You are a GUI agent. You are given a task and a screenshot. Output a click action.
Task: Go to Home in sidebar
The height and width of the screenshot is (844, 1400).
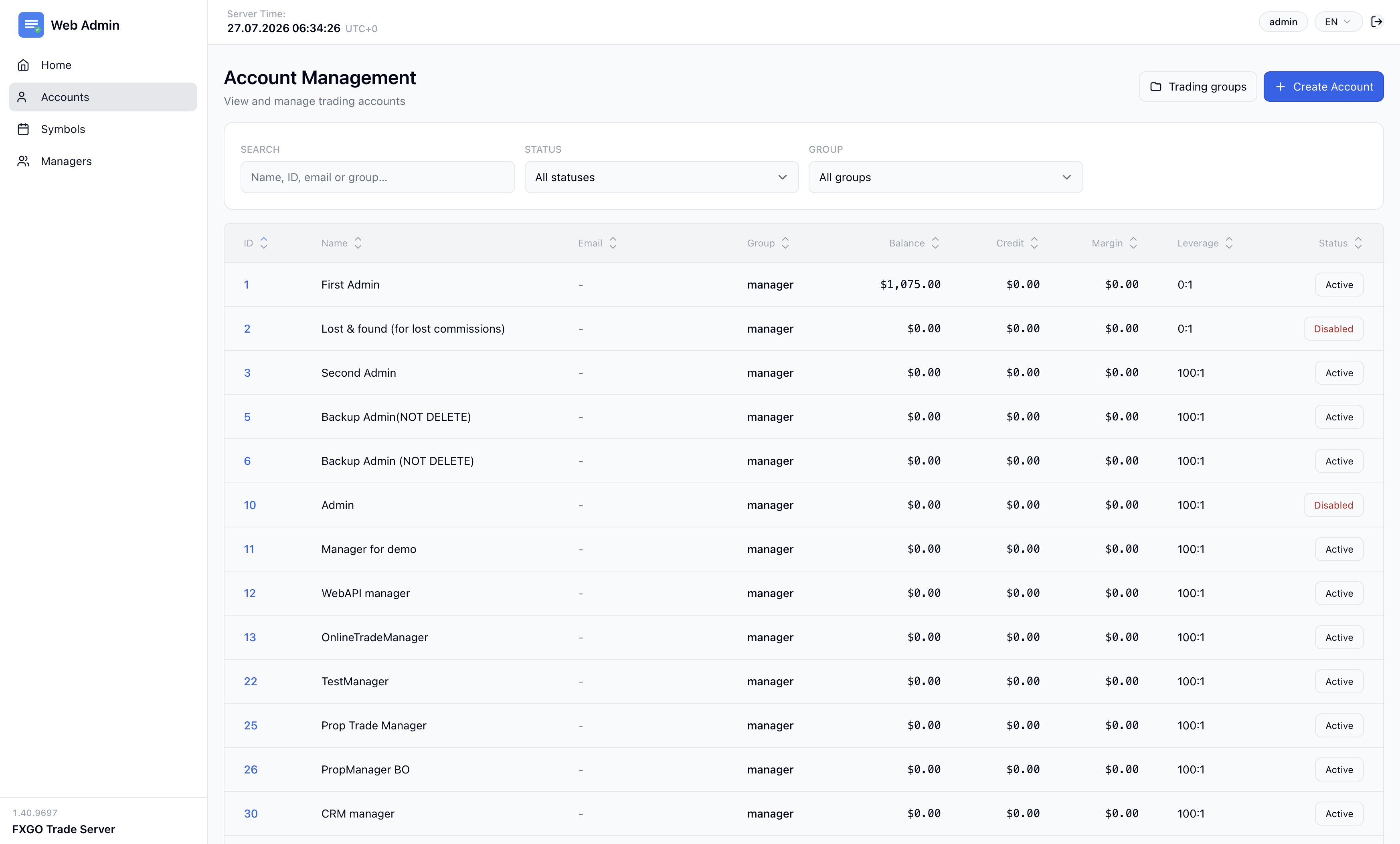click(103, 65)
